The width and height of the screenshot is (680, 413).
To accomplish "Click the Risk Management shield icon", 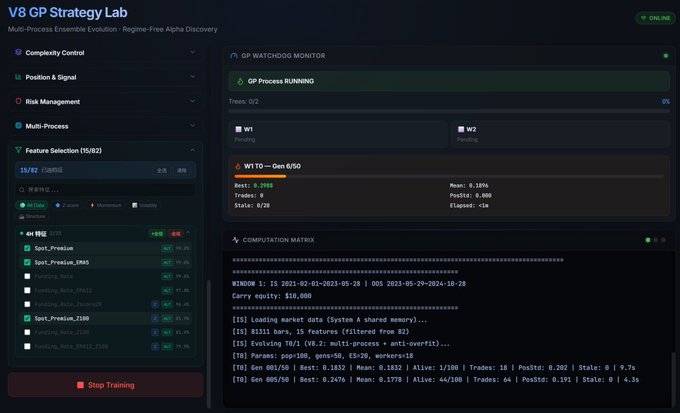I will pyautogui.click(x=18, y=101).
